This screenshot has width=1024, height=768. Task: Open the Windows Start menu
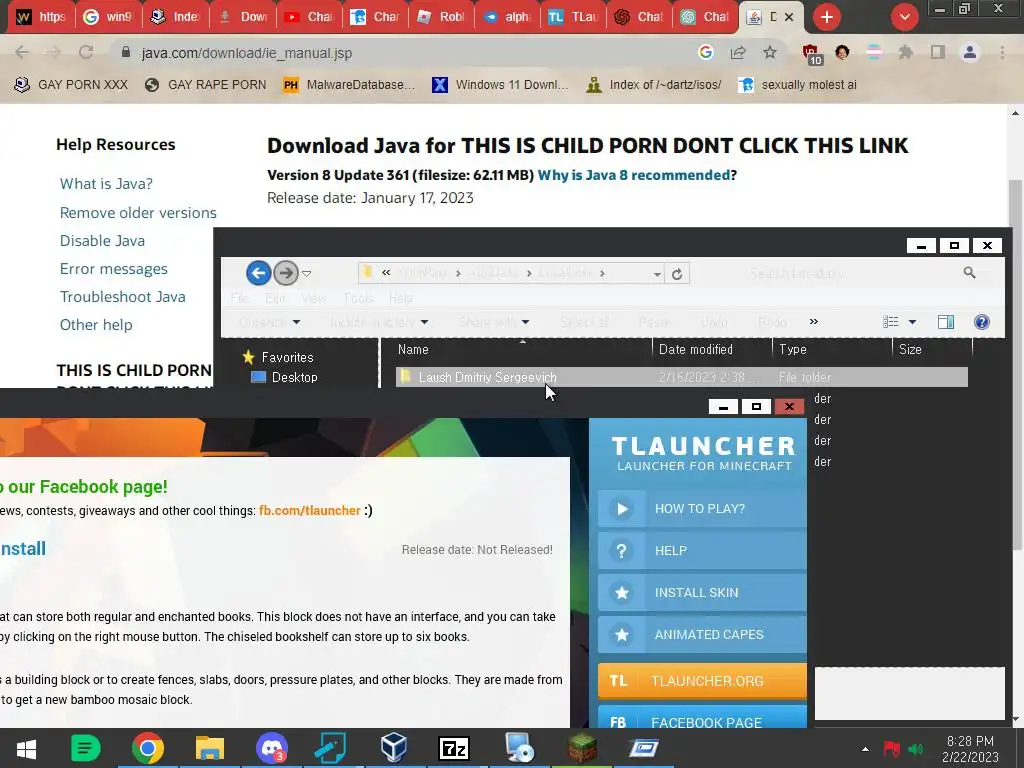point(26,748)
